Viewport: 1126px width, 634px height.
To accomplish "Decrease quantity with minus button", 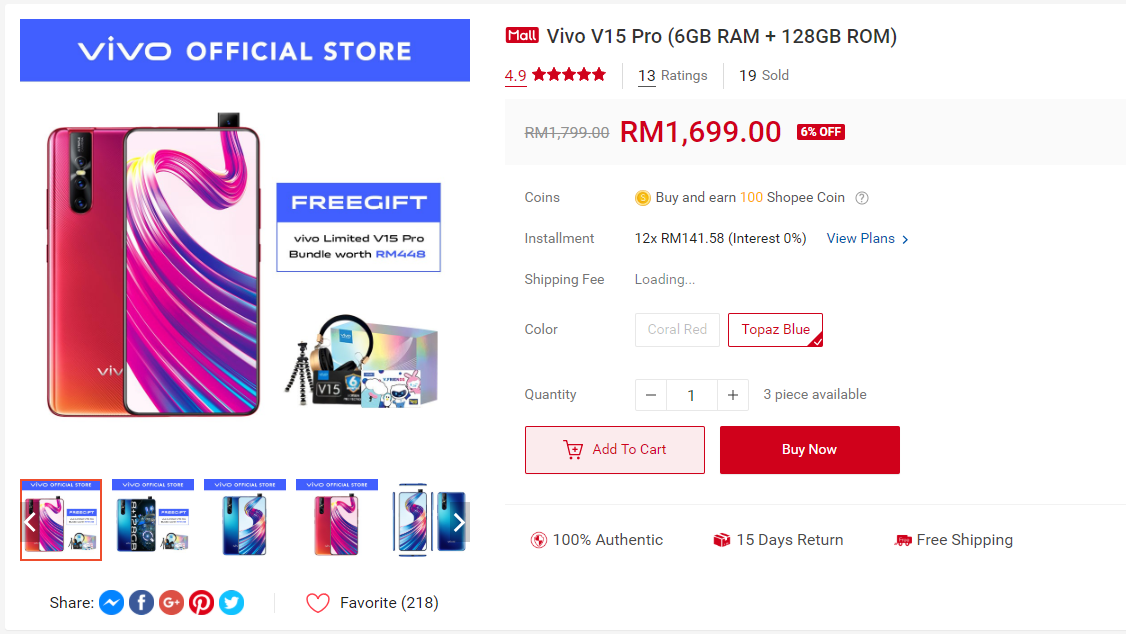I will [x=651, y=395].
